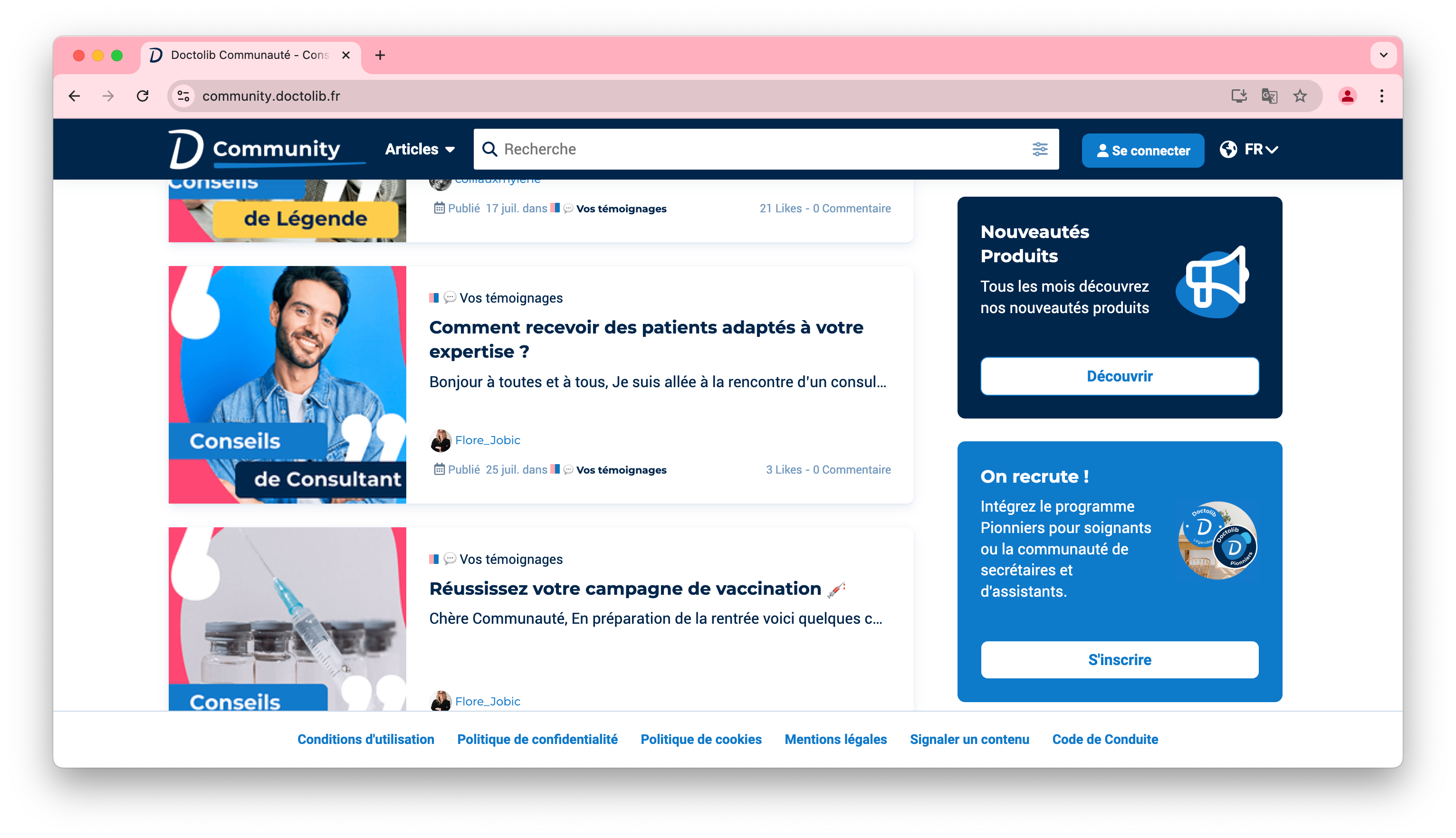The image size is (1456, 838).
Task: Open Mentions légales footer link
Action: (x=835, y=739)
